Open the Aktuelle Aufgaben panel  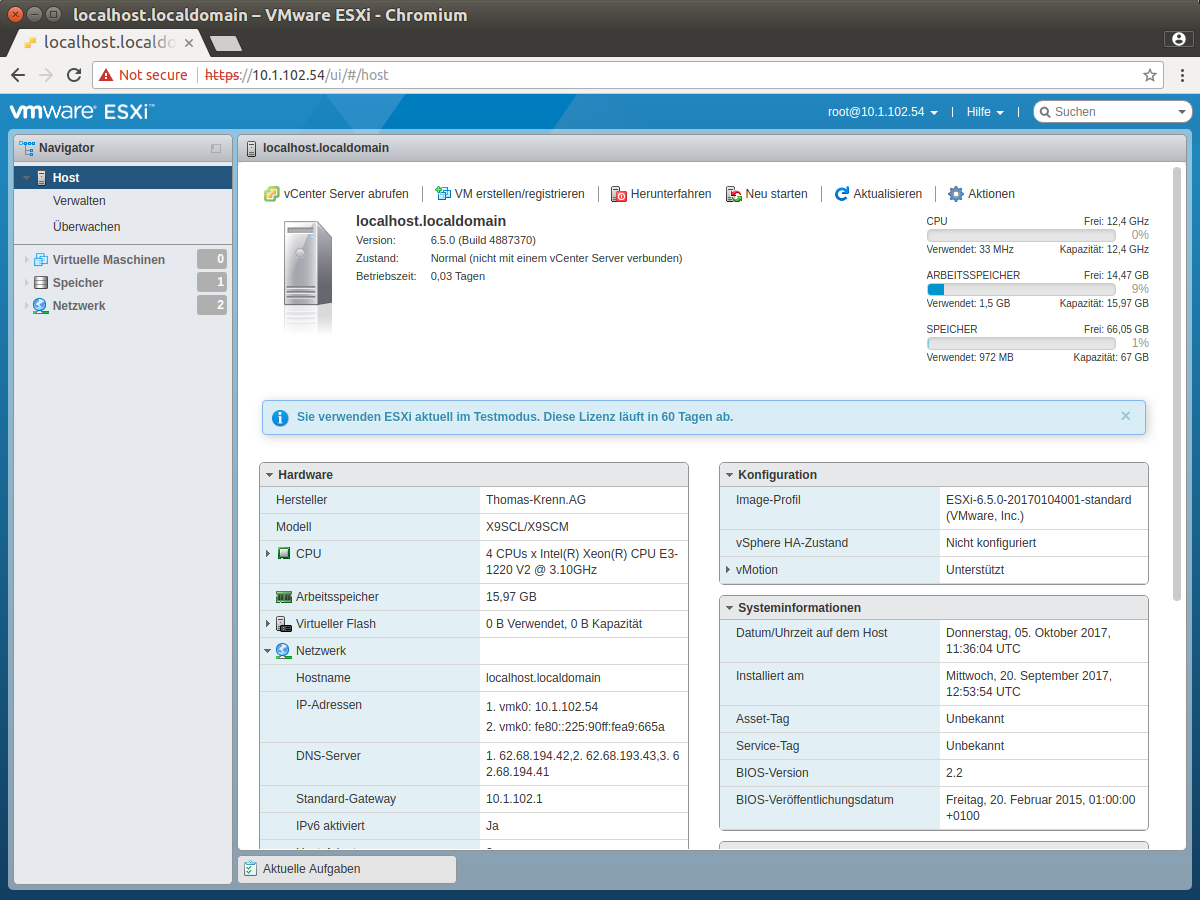[347, 869]
